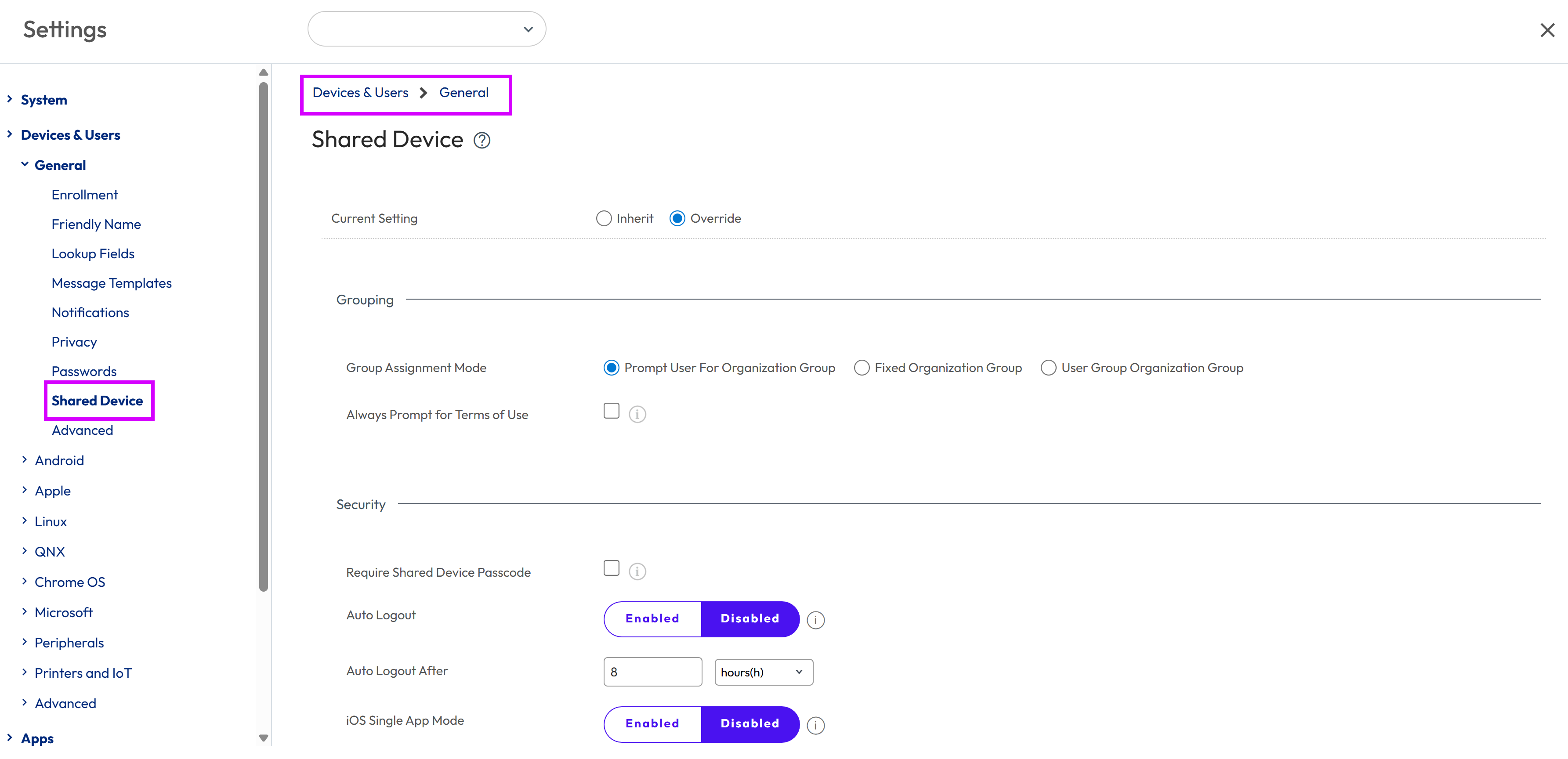Click info icon beside iOS Single App Mode

pyautogui.click(x=815, y=726)
